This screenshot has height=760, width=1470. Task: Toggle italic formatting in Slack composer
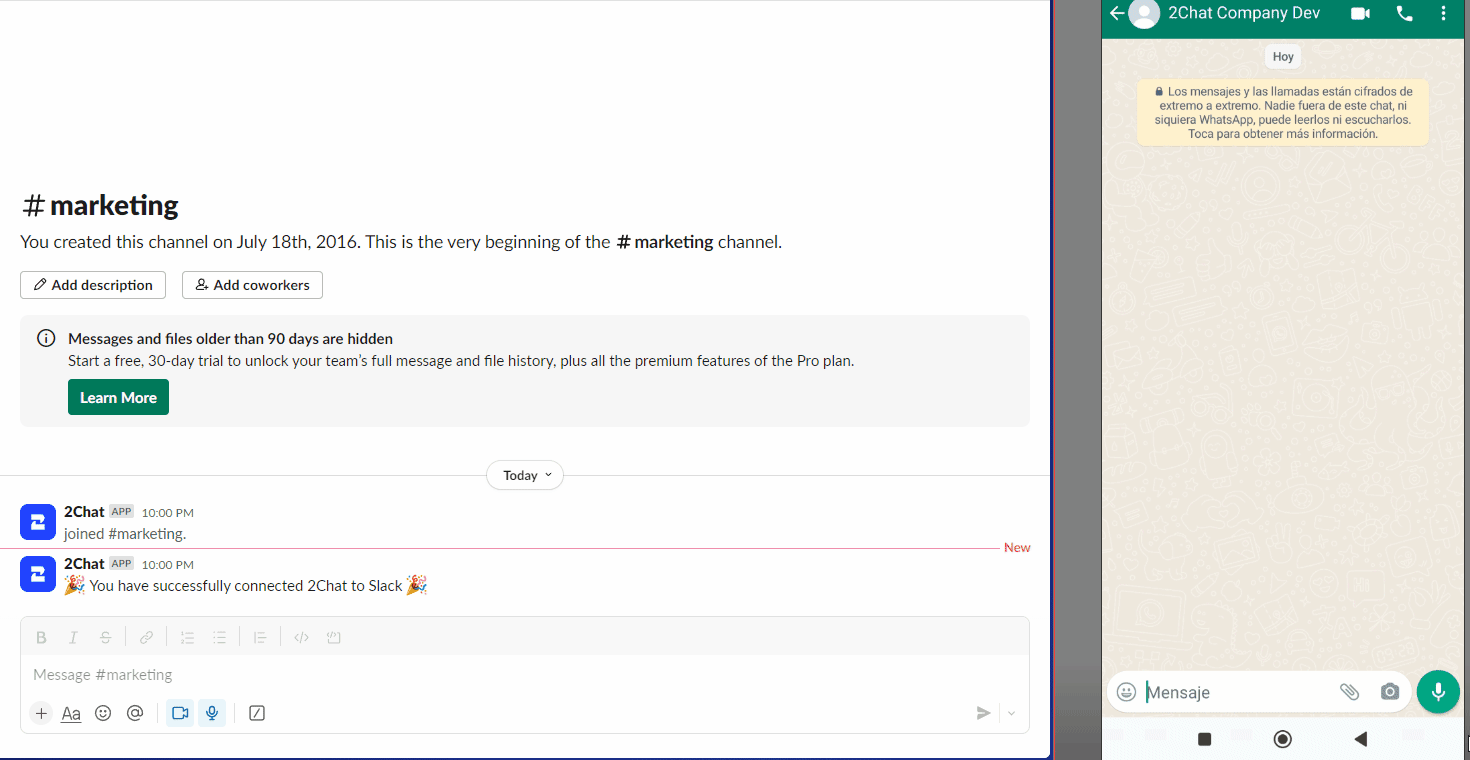[73, 637]
